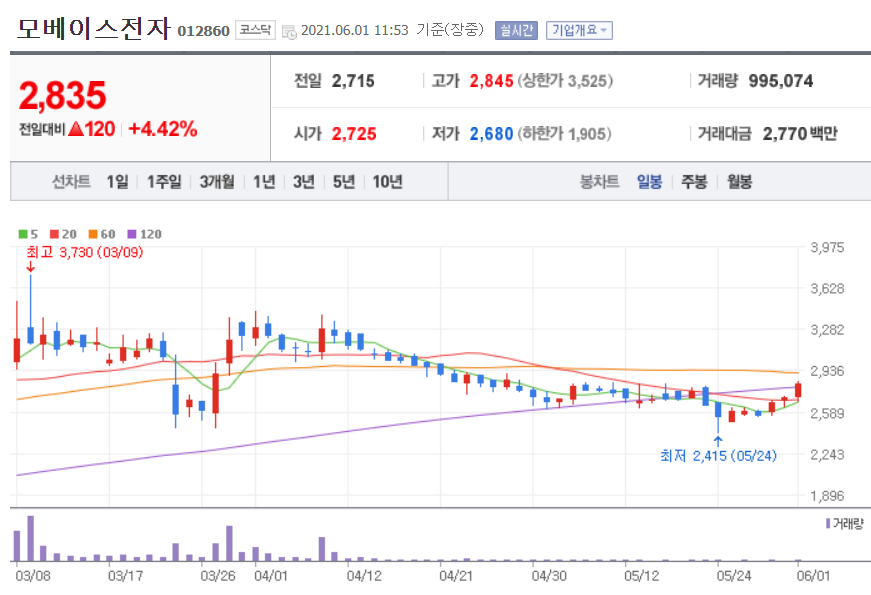Switch to 주봉 weekly candle chart
Image resolution: width=871 pixels, height=595 pixels.
coord(694,182)
